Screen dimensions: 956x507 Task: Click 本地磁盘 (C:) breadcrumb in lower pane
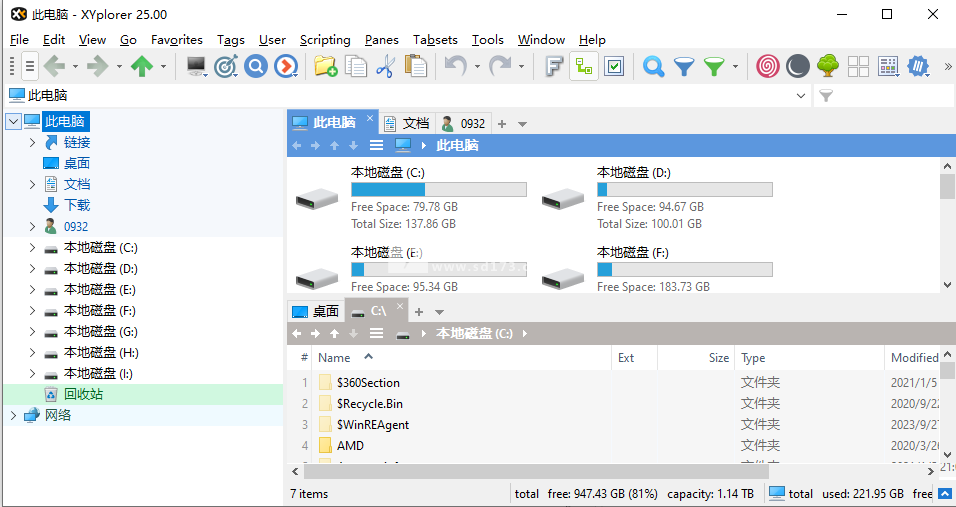pos(474,333)
